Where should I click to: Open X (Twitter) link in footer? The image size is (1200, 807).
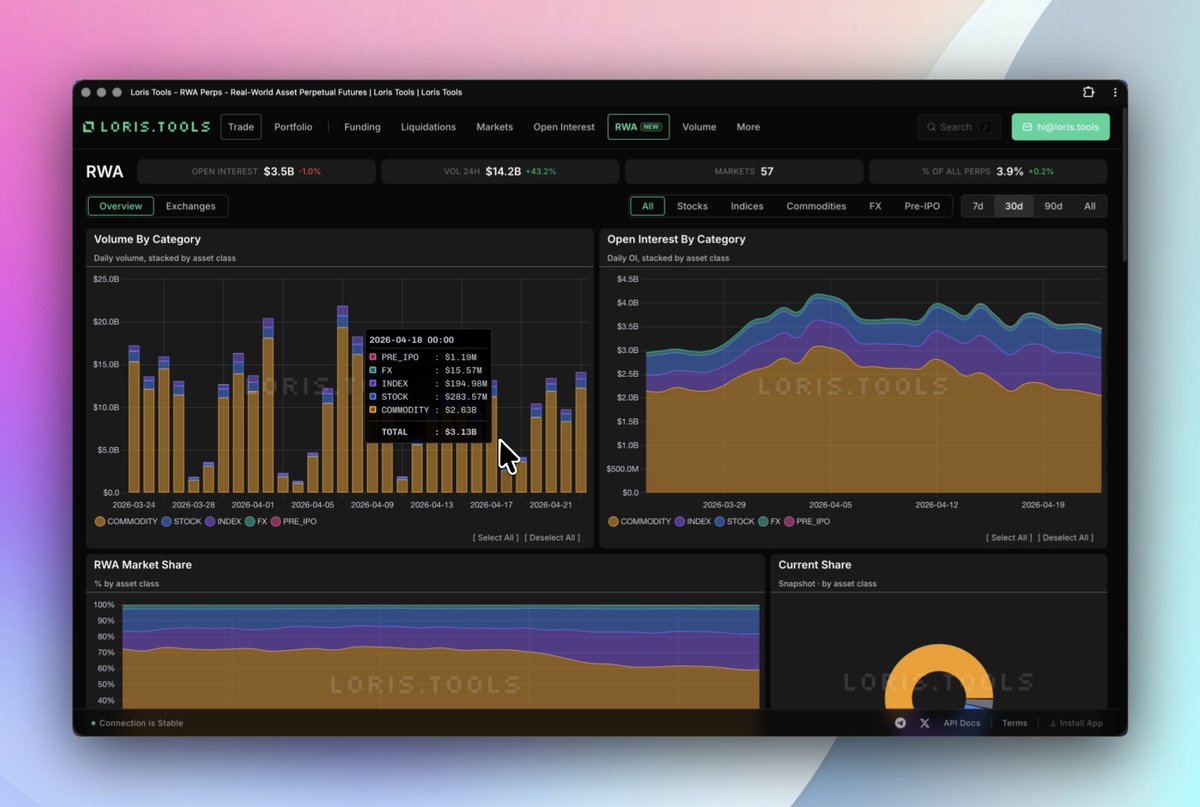[924, 723]
